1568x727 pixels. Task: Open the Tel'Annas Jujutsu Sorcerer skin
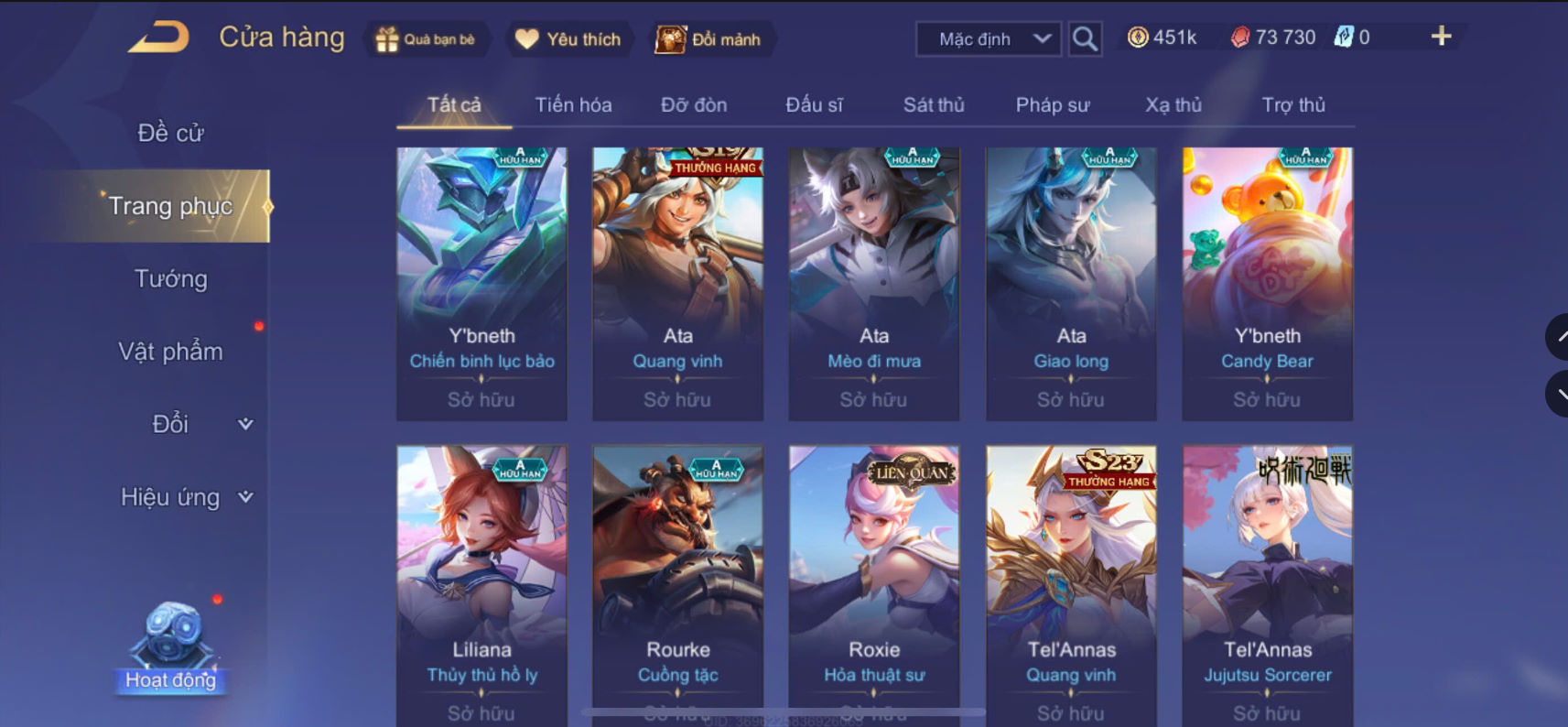pos(1267,586)
